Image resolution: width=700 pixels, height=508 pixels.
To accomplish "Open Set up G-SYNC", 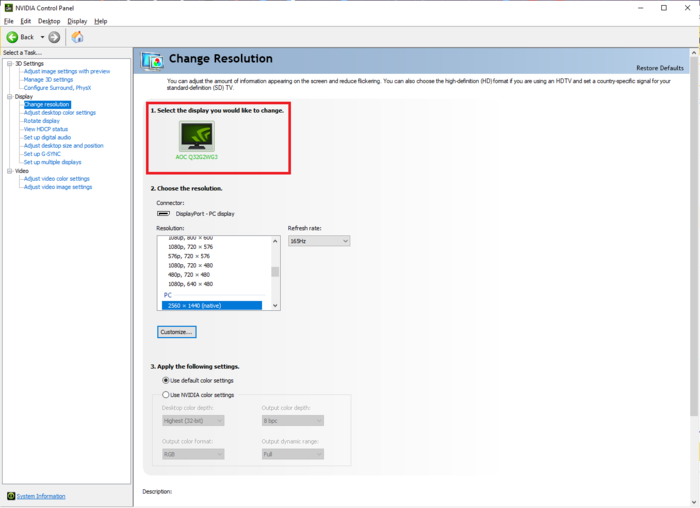I will click(x=42, y=154).
